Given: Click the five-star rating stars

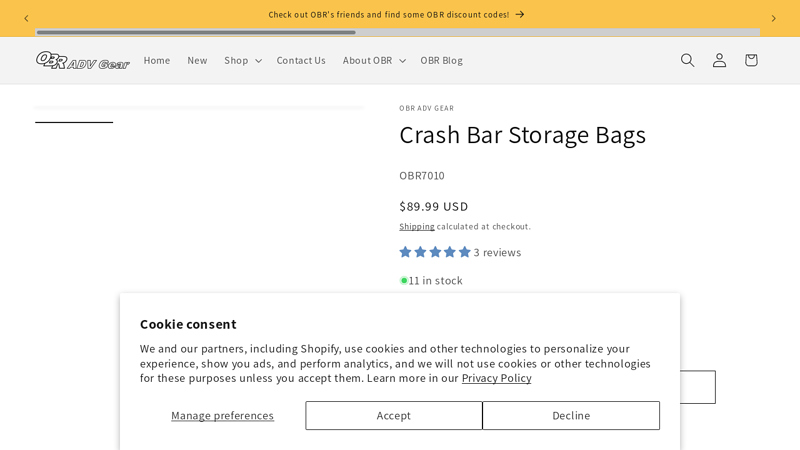Looking at the screenshot, I should [435, 252].
